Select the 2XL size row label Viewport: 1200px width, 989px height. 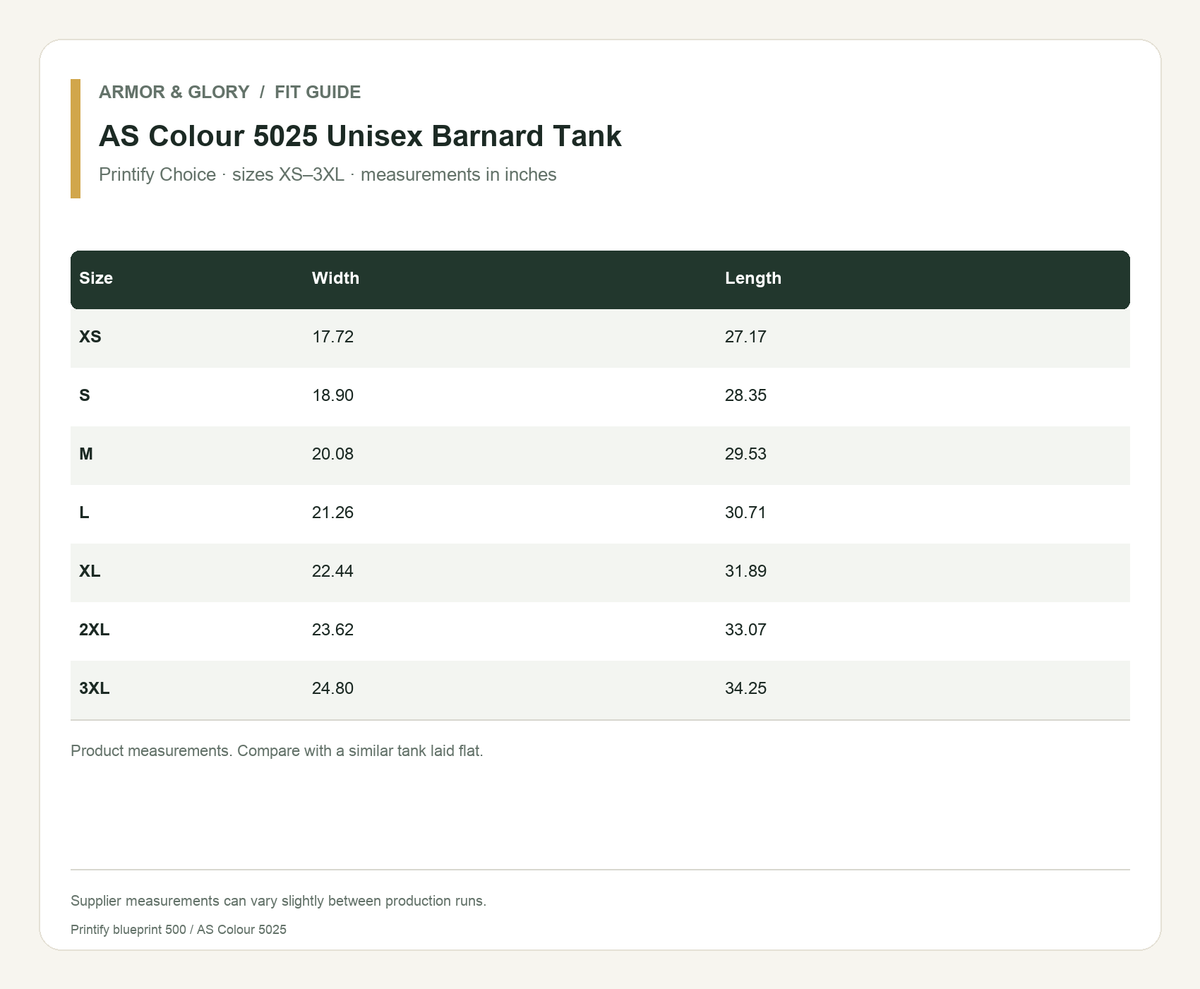(x=94, y=630)
